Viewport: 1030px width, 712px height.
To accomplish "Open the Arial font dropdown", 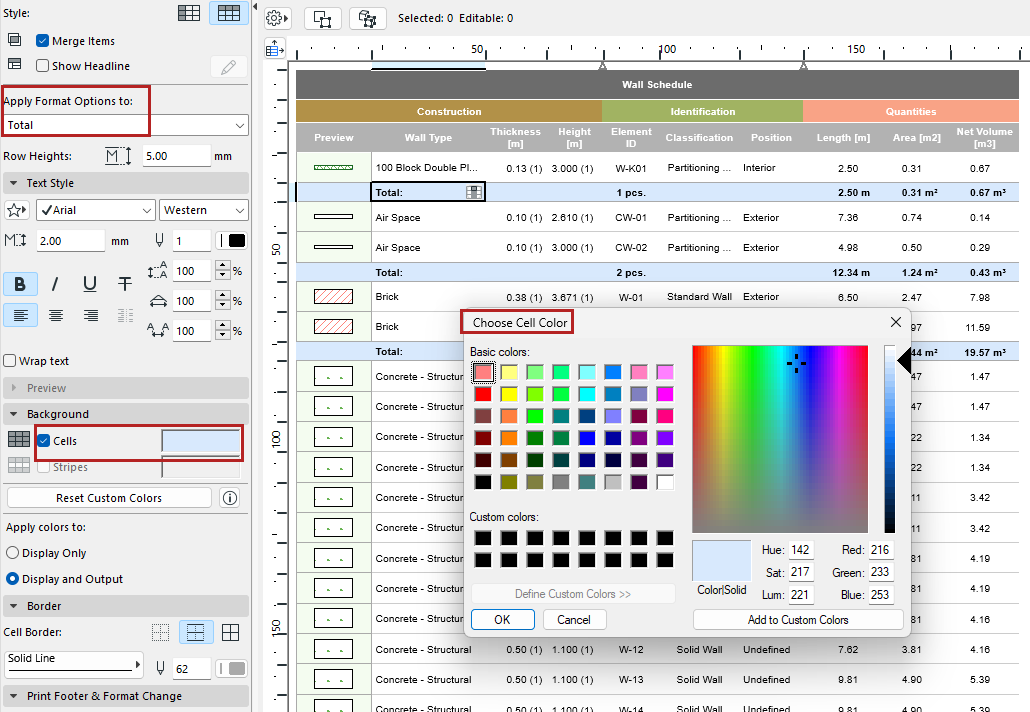I will click(95, 210).
